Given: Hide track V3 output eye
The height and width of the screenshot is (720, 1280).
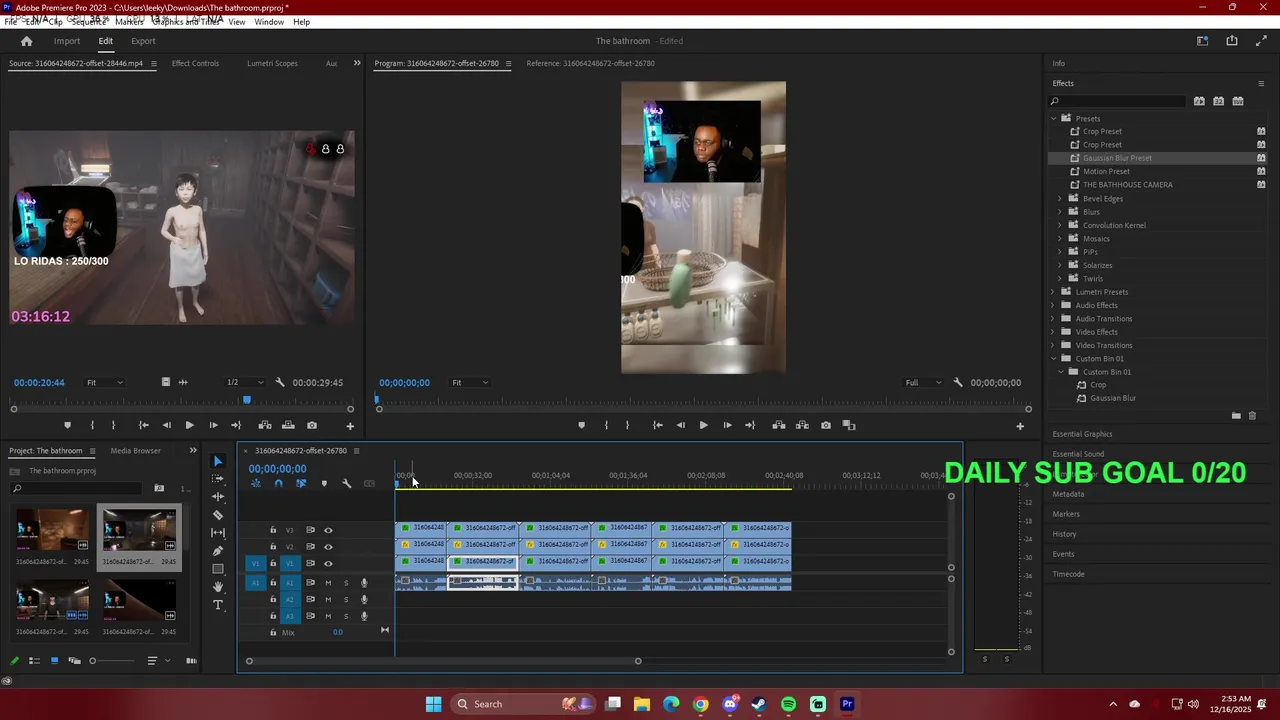Looking at the screenshot, I should tap(328, 530).
